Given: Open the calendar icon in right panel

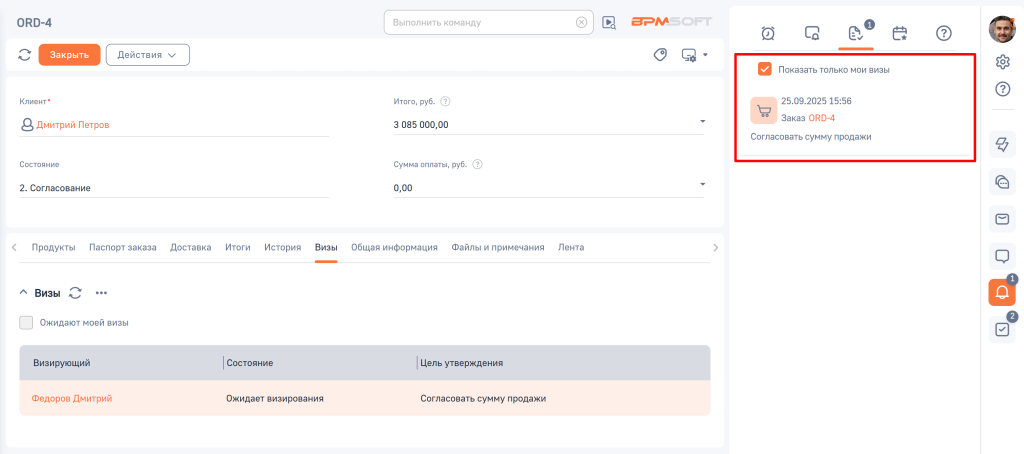Looking at the screenshot, I should click(x=900, y=33).
